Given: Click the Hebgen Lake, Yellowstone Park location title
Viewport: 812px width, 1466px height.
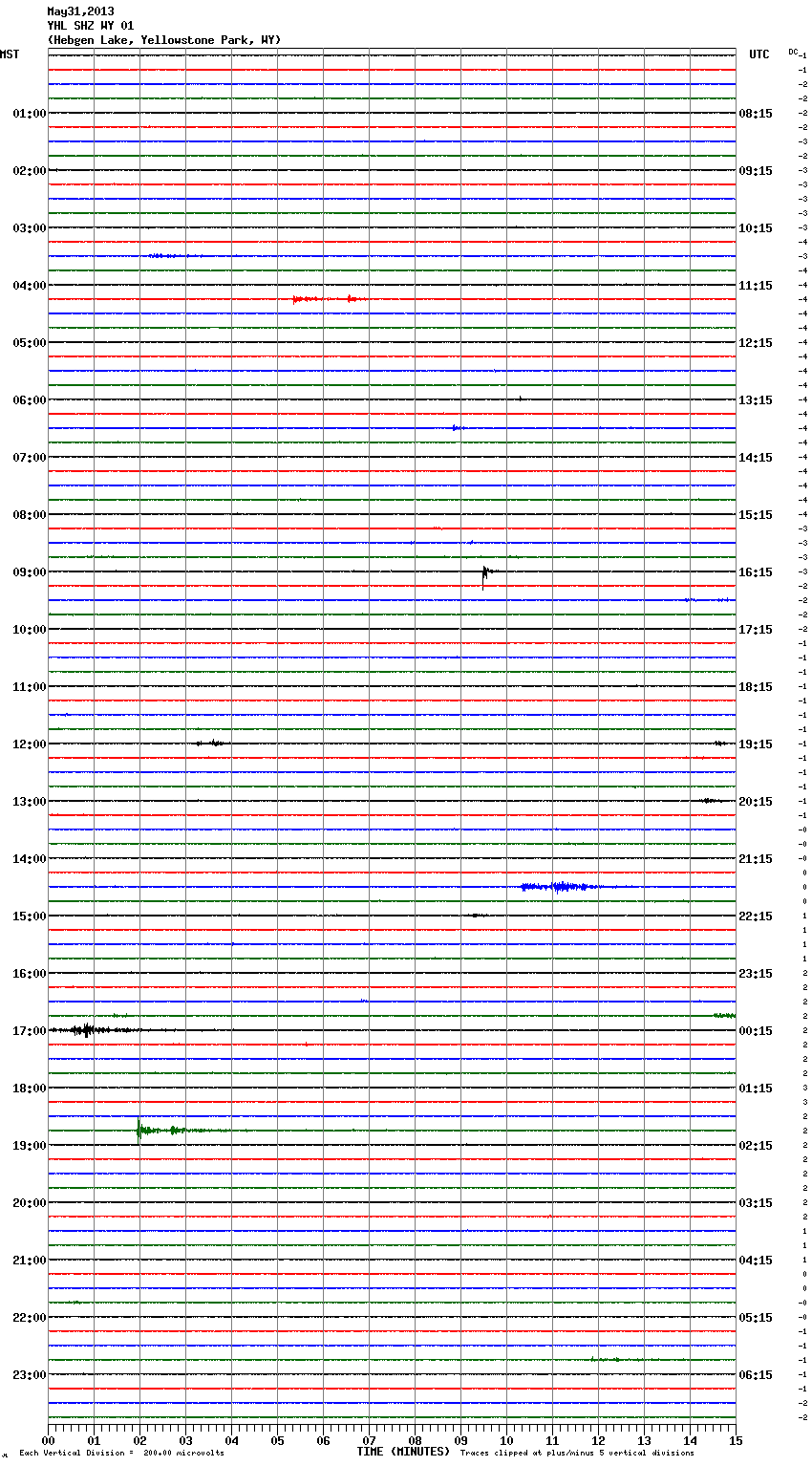Looking at the screenshot, I should point(164,40).
